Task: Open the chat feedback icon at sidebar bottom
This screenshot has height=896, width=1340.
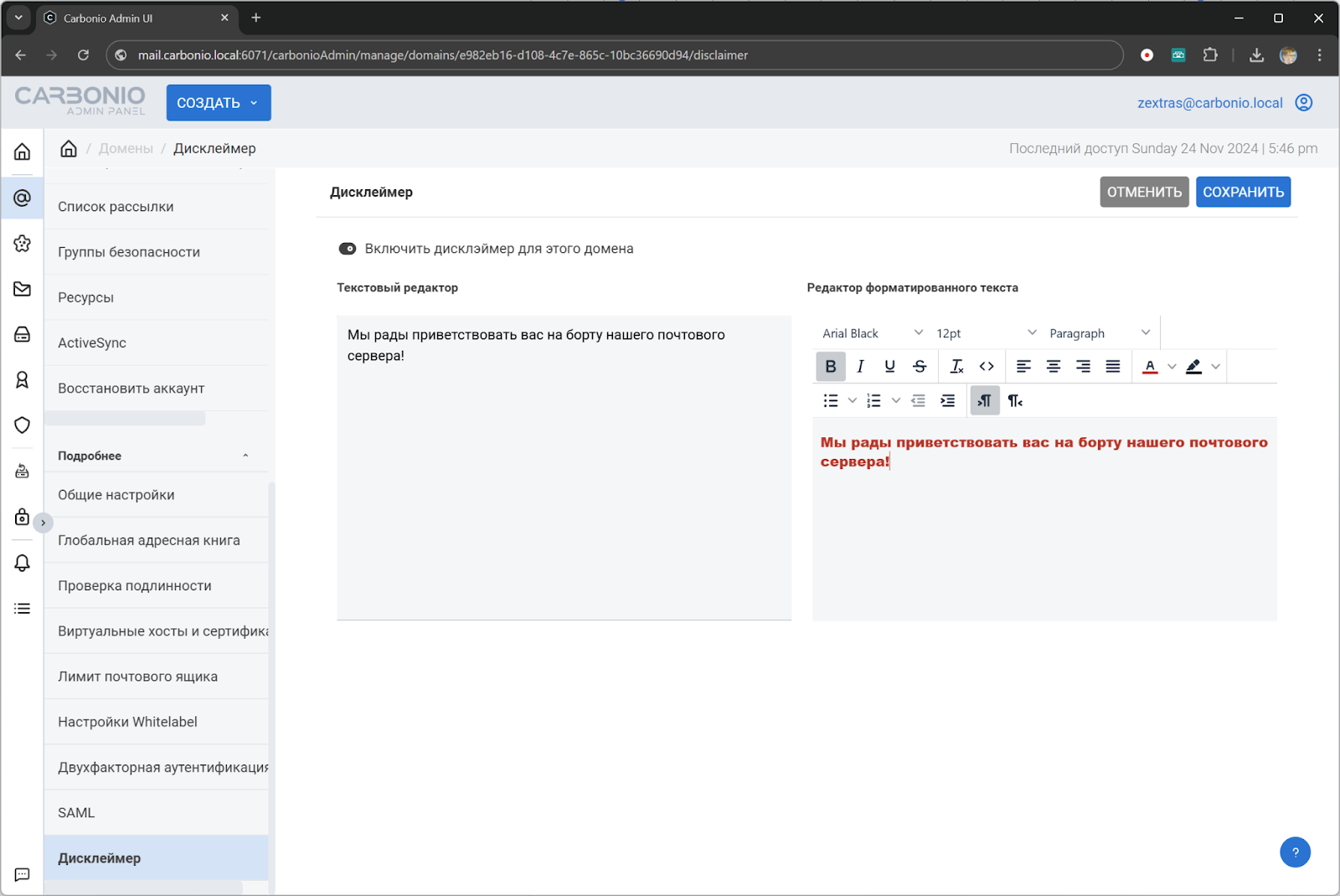Action: [x=23, y=875]
